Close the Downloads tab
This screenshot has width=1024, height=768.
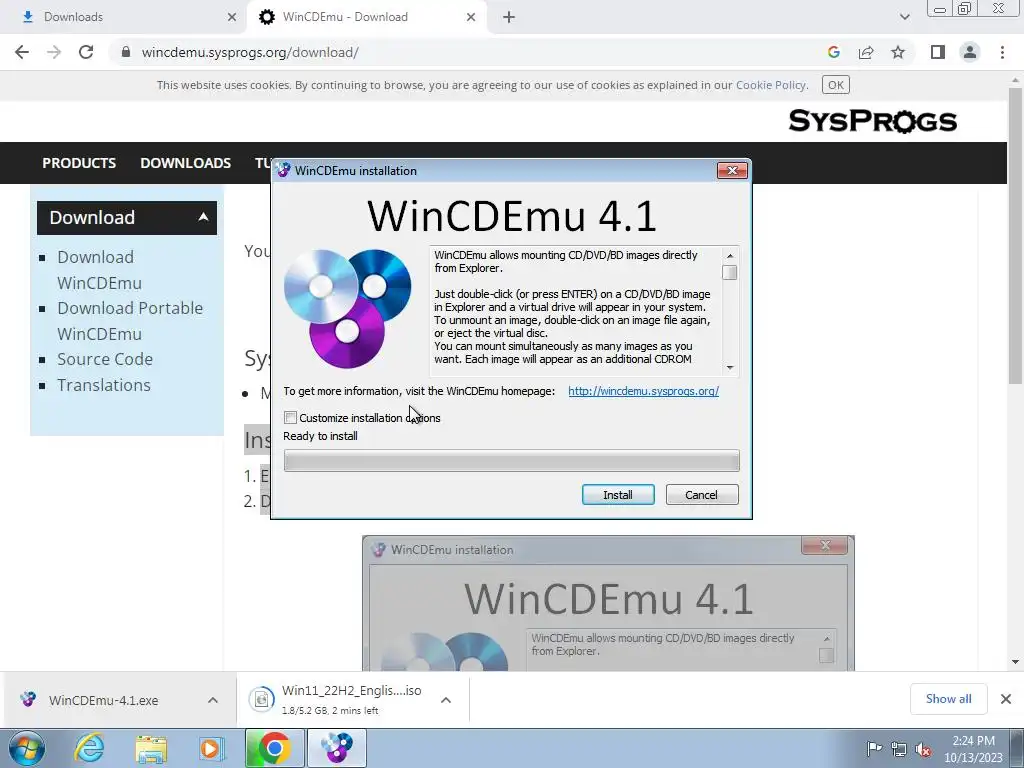[232, 17]
